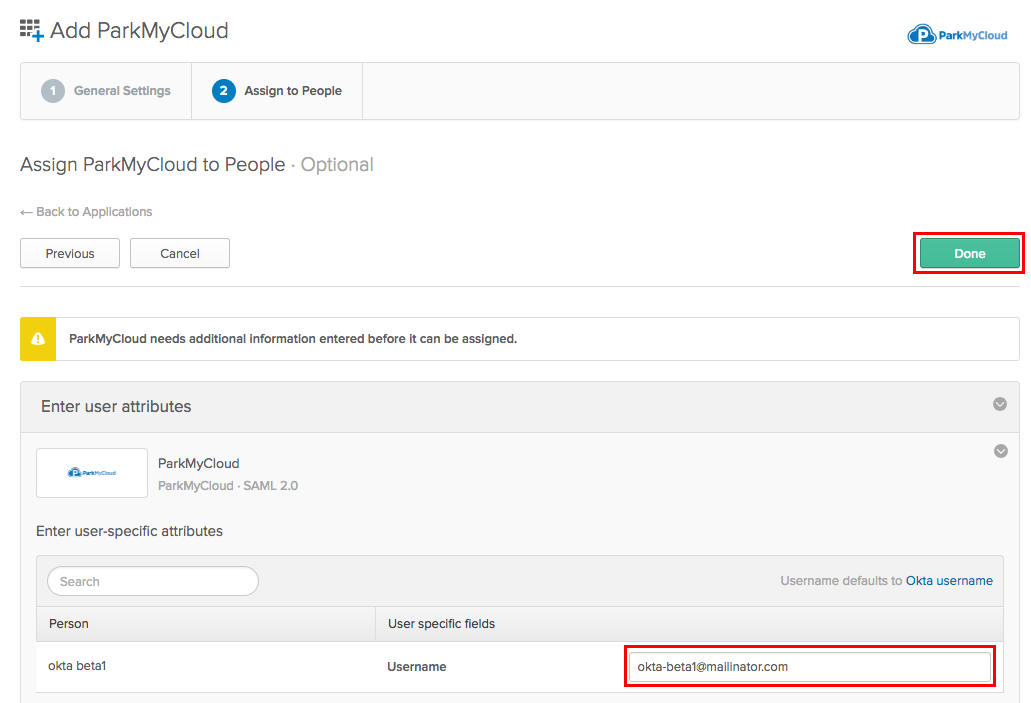Click the ParkMyCloud app name text
The image size is (1031, 703).
click(x=199, y=464)
